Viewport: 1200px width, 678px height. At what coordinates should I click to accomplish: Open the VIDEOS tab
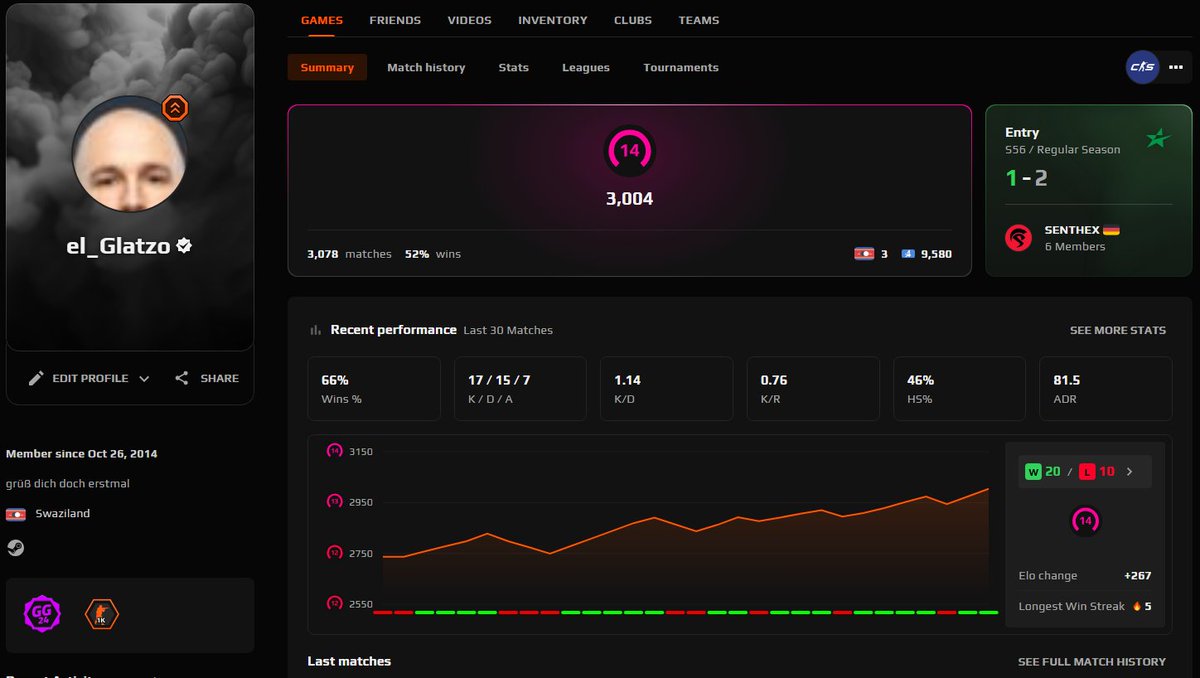(470, 20)
